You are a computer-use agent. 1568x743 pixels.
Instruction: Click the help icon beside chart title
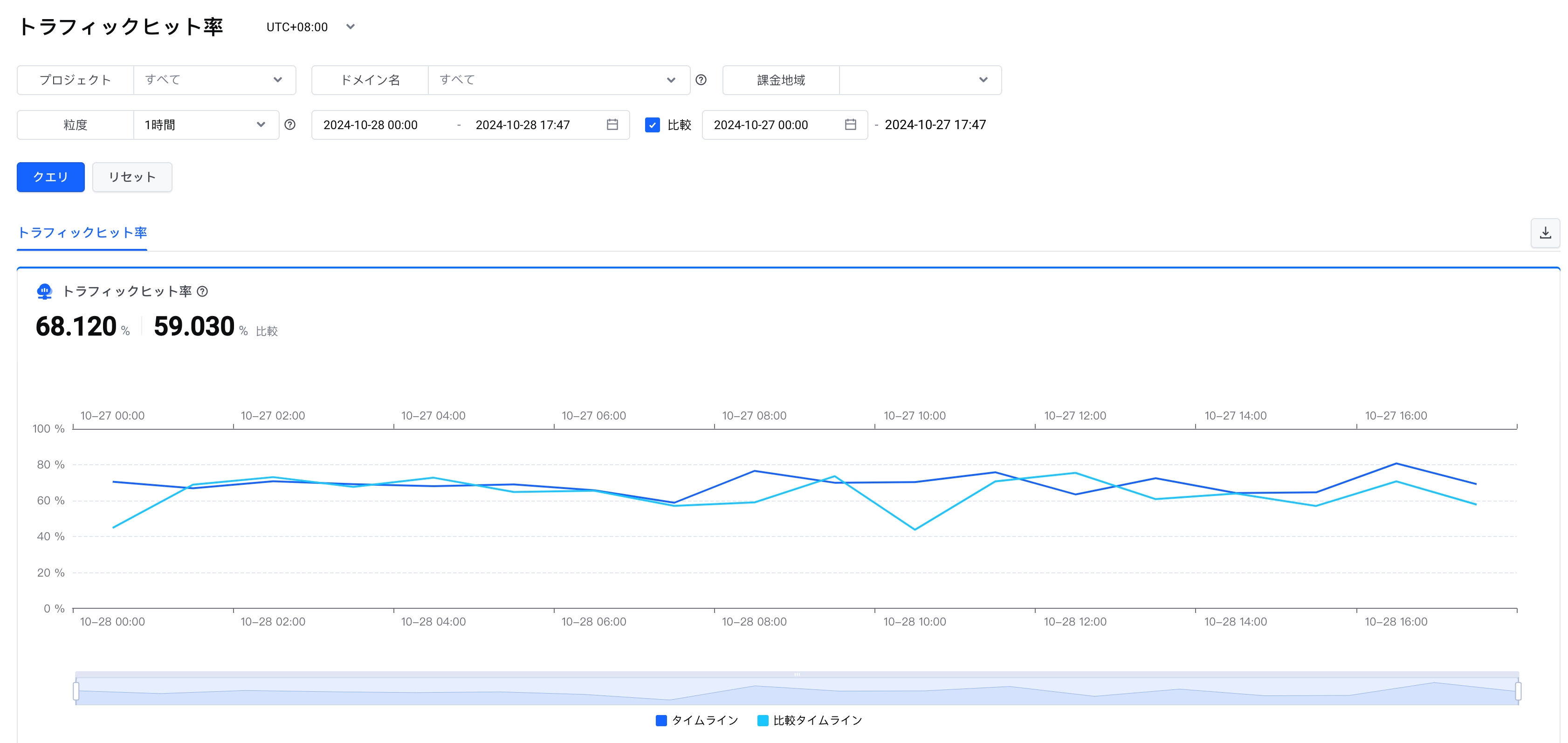203,291
